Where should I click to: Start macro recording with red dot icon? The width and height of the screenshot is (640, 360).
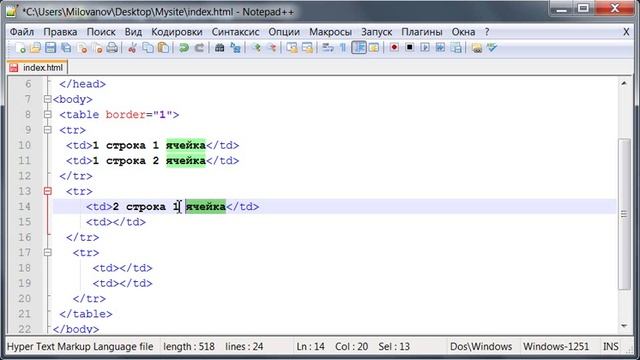[x=394, y=48]
